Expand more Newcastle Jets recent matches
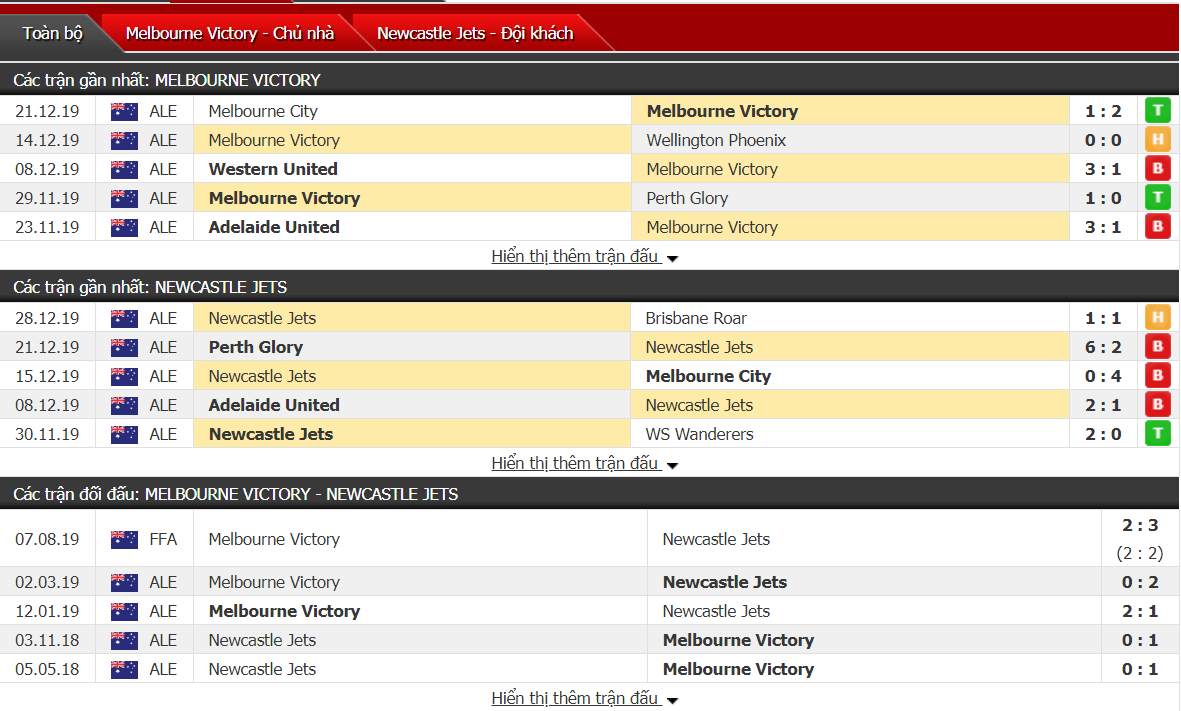 pos(584,463)
